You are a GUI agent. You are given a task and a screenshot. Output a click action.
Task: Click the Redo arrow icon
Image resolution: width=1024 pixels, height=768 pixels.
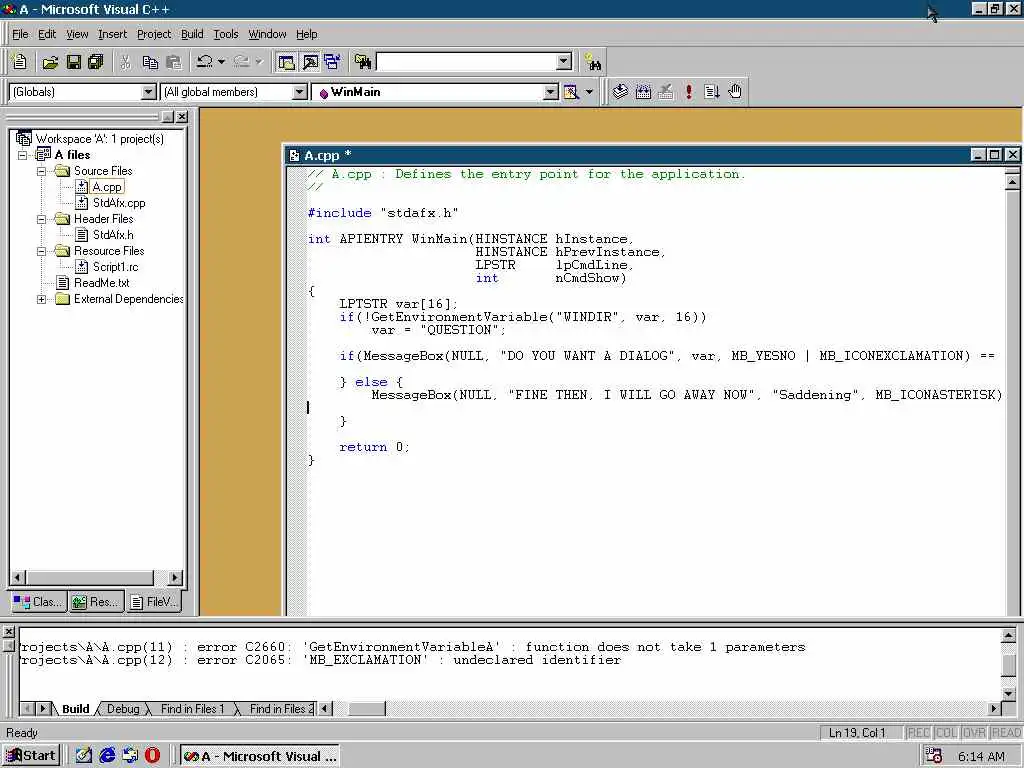click(x=242, y=62)
